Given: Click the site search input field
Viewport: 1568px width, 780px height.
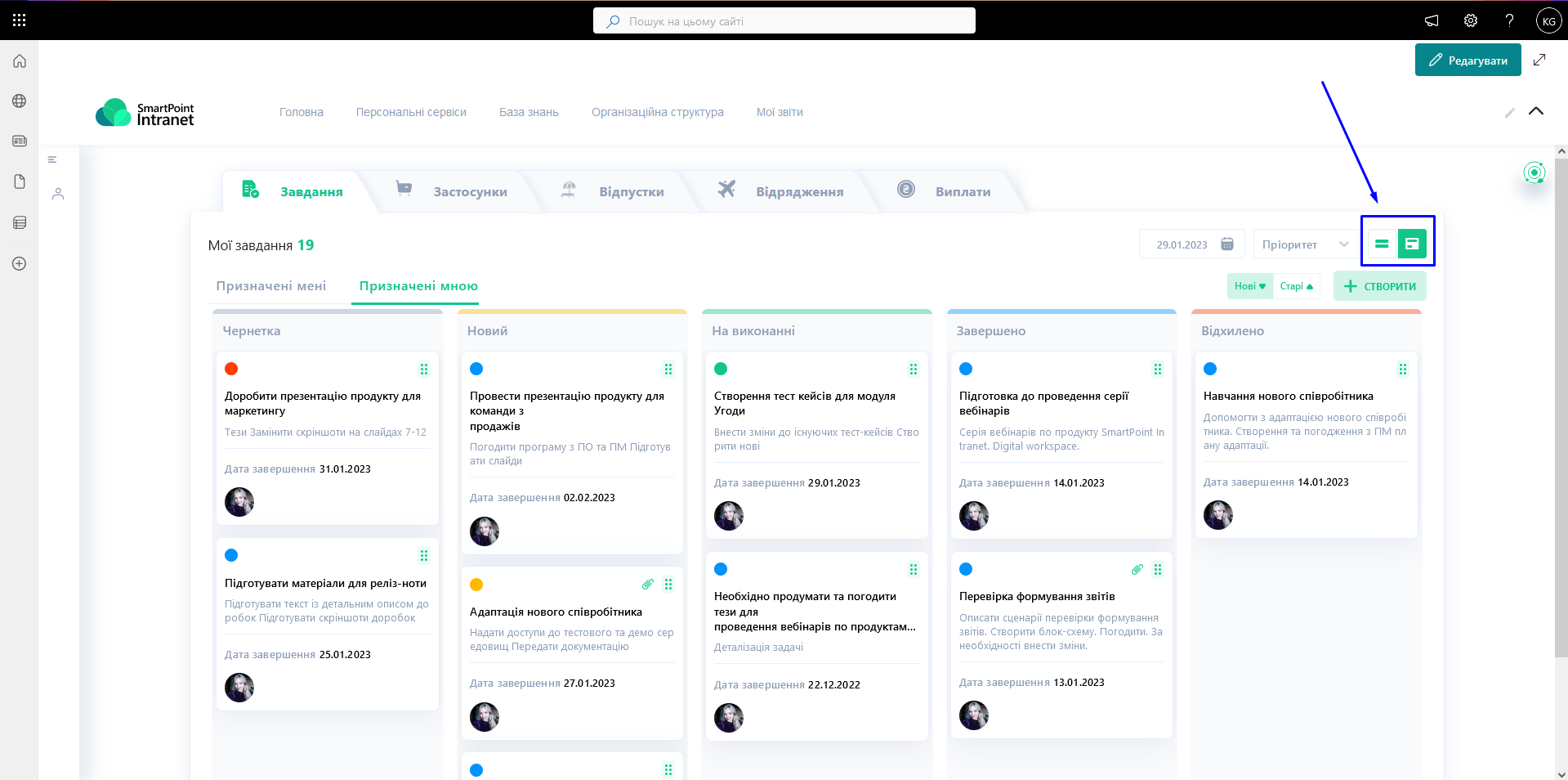Looking at the screenshot, I should coord(784,21).
